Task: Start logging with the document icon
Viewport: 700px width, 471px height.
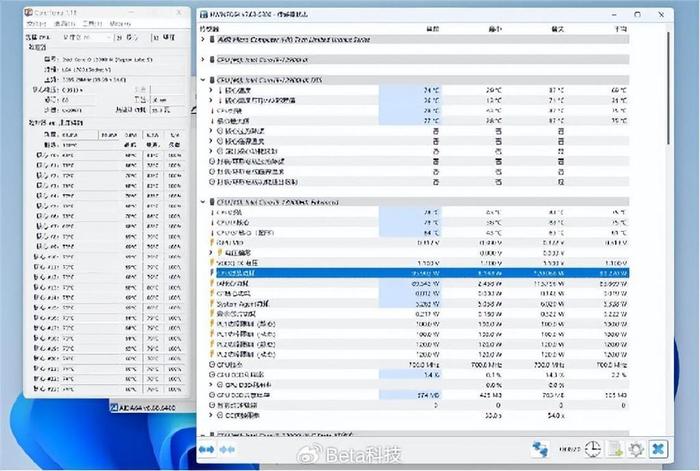Action: (x=615, y=449)
